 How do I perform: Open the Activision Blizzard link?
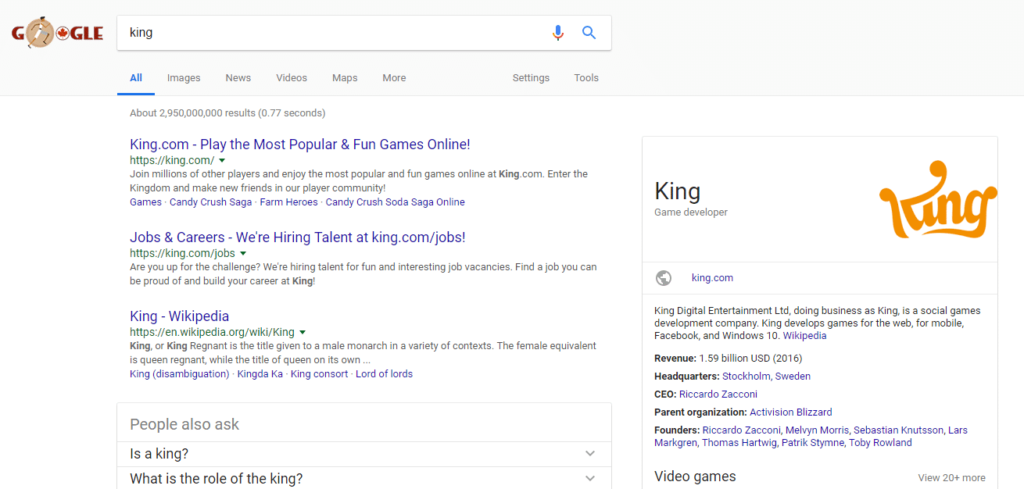point(791,413)
